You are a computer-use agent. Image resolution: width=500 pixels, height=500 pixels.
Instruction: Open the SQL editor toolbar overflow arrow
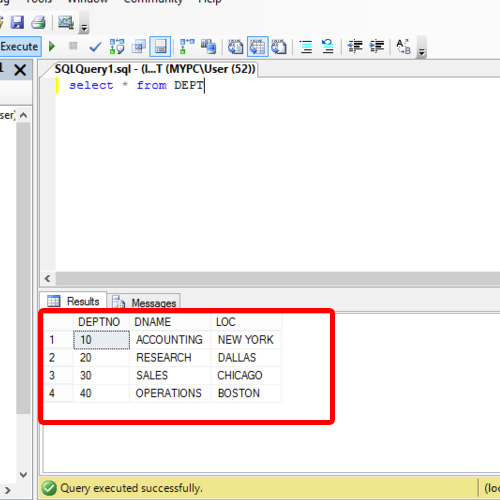tap(422, 52)
